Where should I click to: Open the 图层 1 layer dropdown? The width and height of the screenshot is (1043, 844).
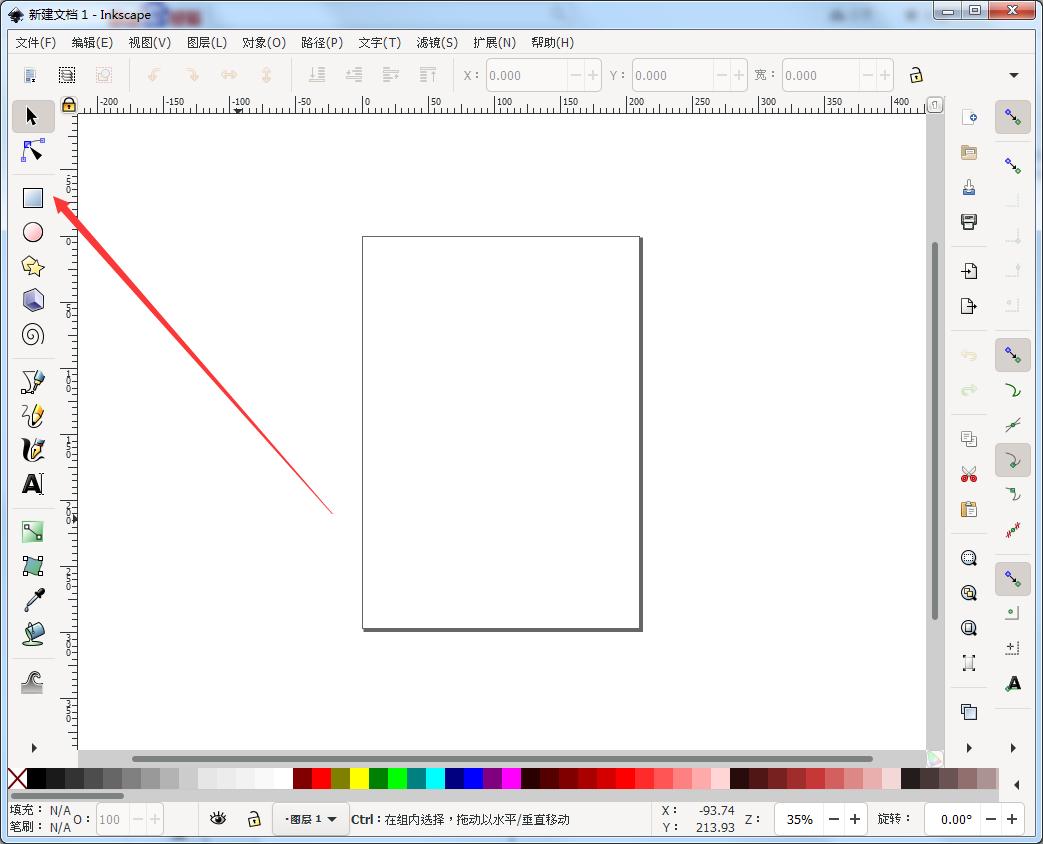[x=310, y=818]
